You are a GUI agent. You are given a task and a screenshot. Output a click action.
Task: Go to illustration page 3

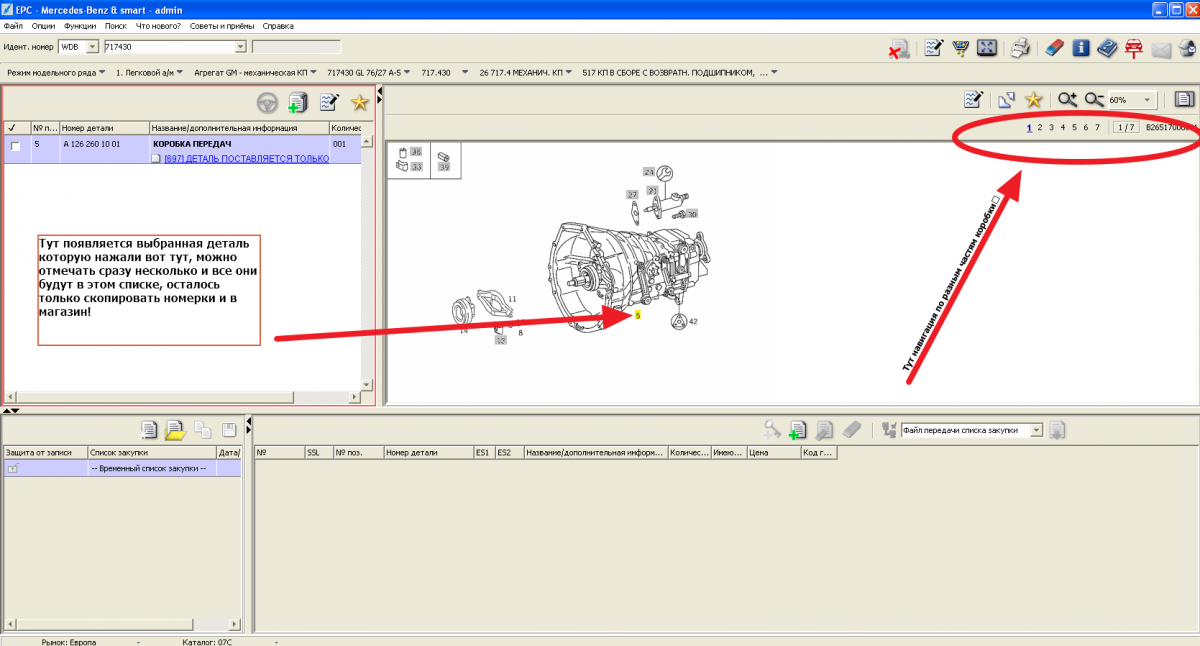(x=1051, y=127)
